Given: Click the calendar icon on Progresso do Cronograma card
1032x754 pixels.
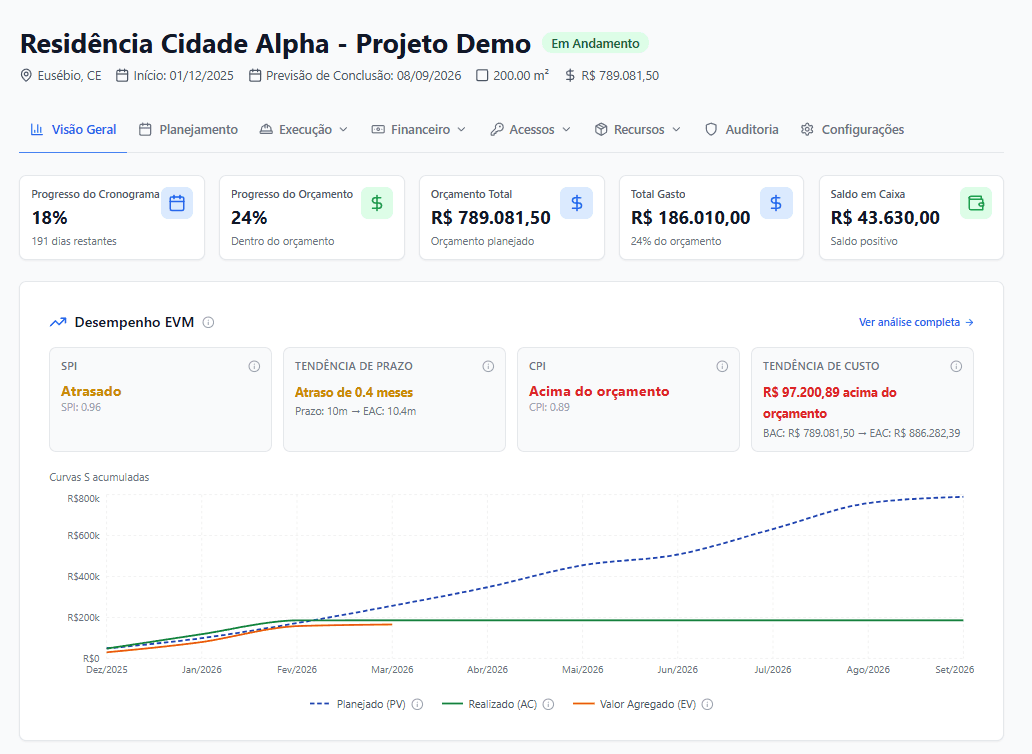Looking at the screenshot, I should click(x=177, y=202).
